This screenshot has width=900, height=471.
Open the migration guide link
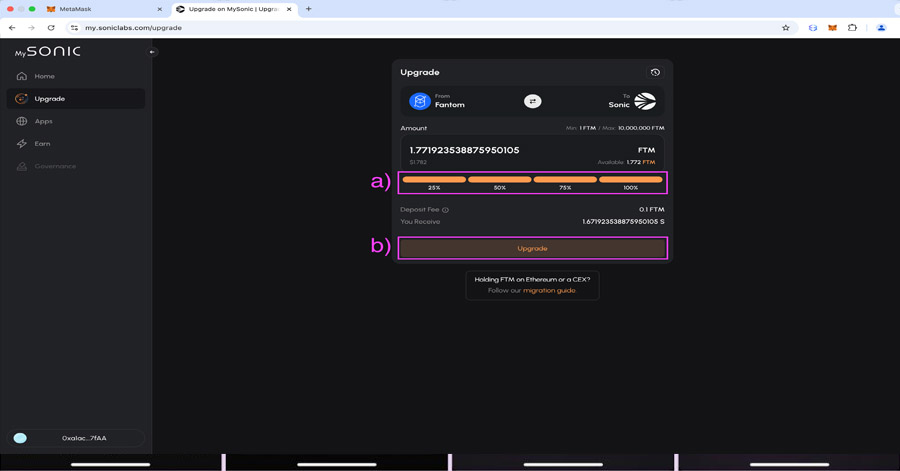click(x=549, y=290)
